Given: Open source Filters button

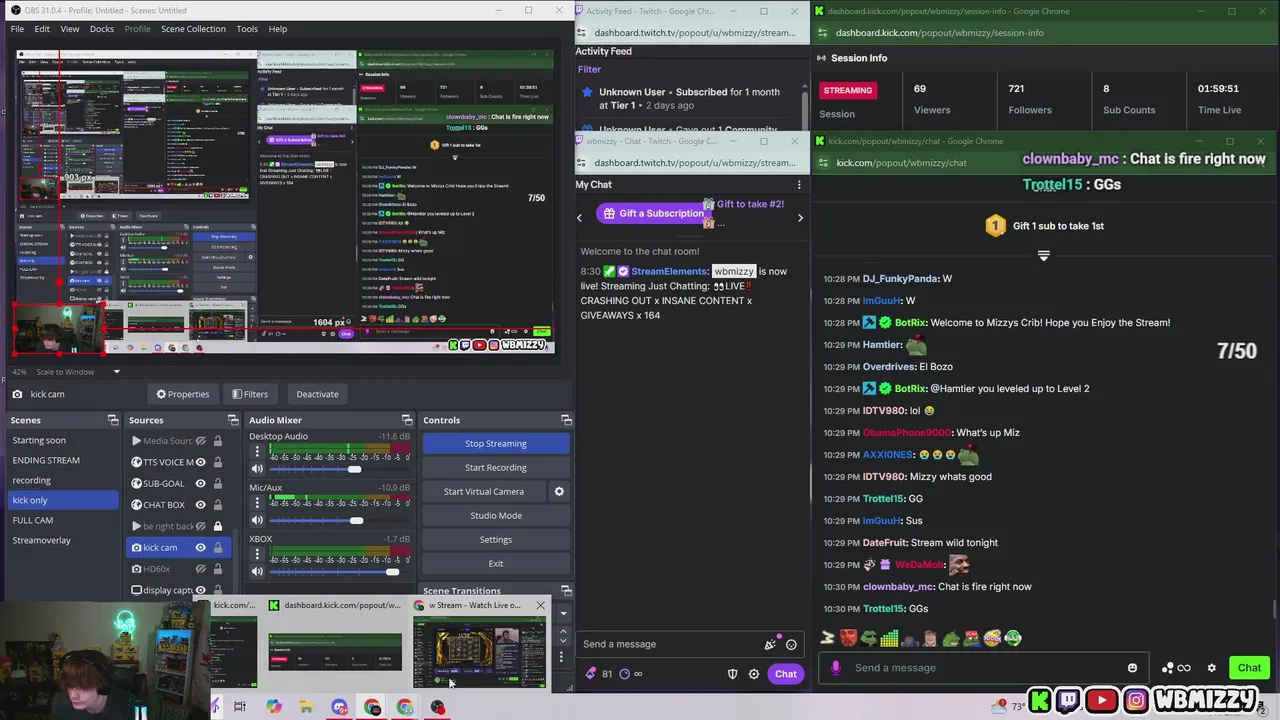Looking at the screenshot, I should (x=249, y=394).
